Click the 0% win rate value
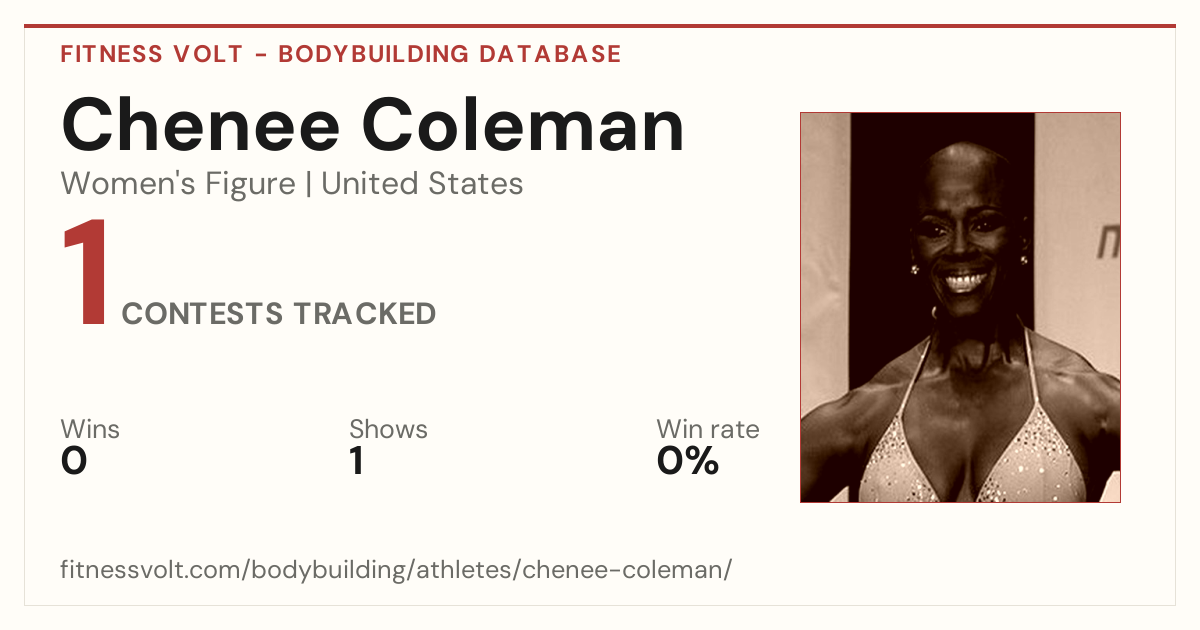1200x630 pixels. tap(688, 461)
